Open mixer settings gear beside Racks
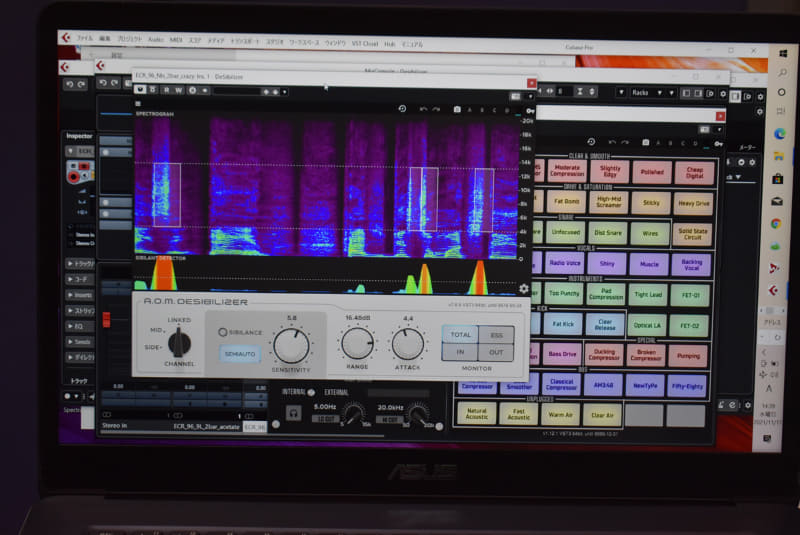 (723, 94)
